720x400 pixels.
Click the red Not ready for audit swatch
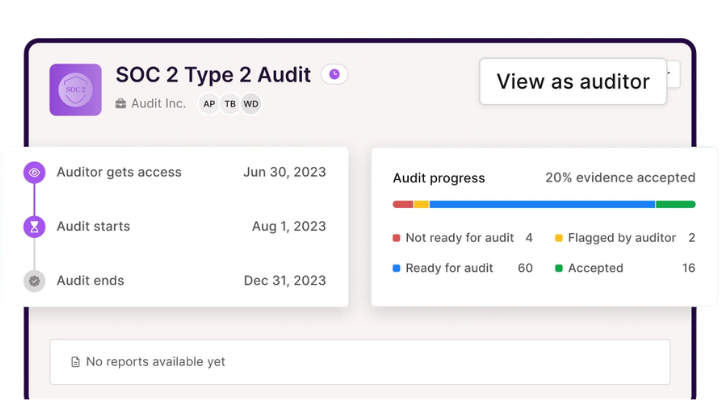click(397, 239)
